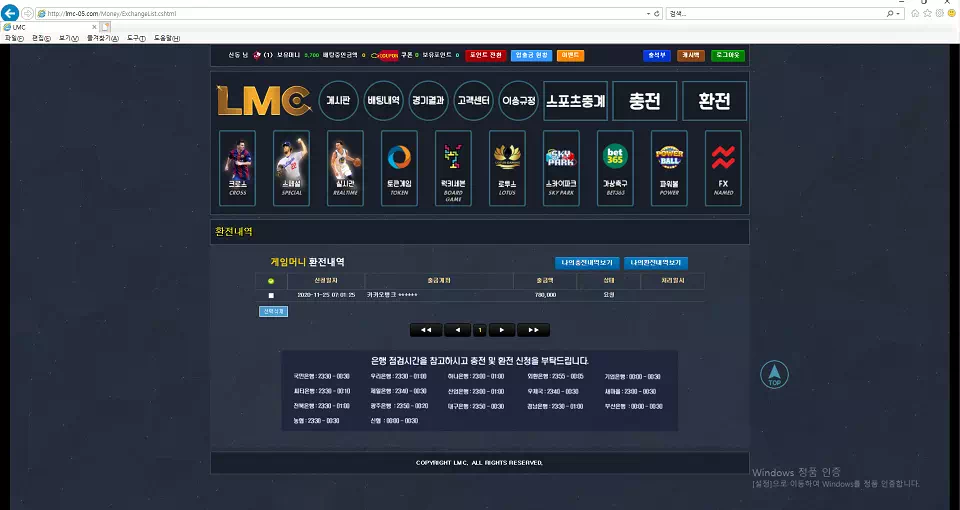960x510 pixels.
Task: Open the bet365 가상축구 icon
Action: [x=615, y=168]
